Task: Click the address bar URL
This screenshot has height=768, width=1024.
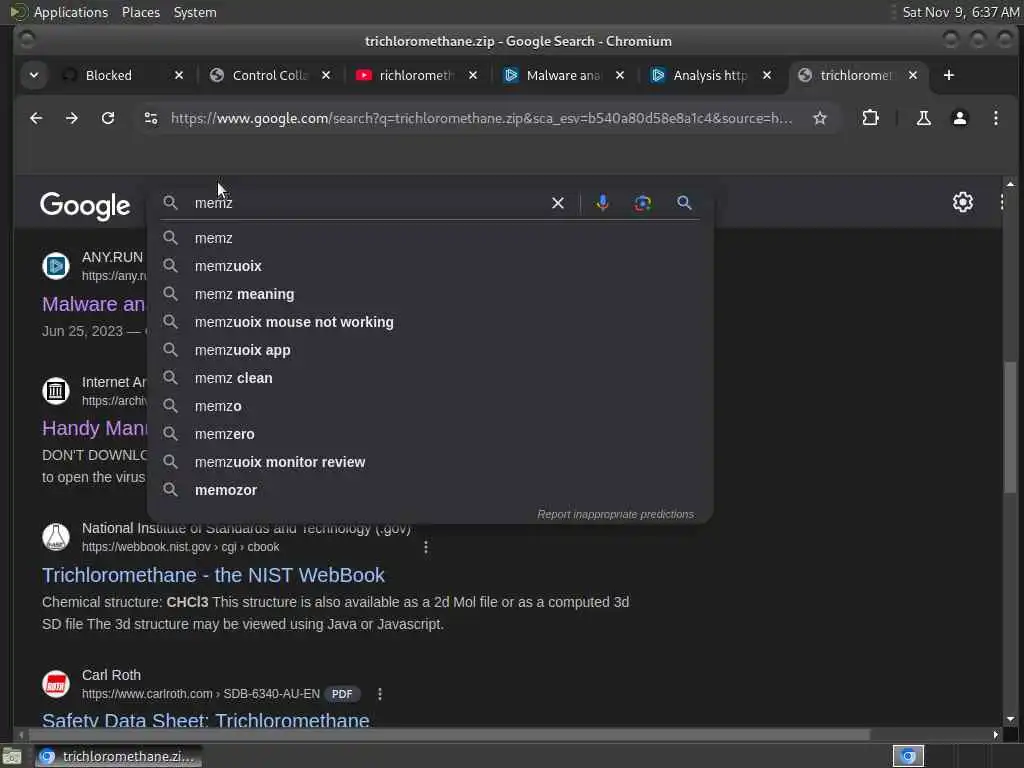Action: pos(481,118)
